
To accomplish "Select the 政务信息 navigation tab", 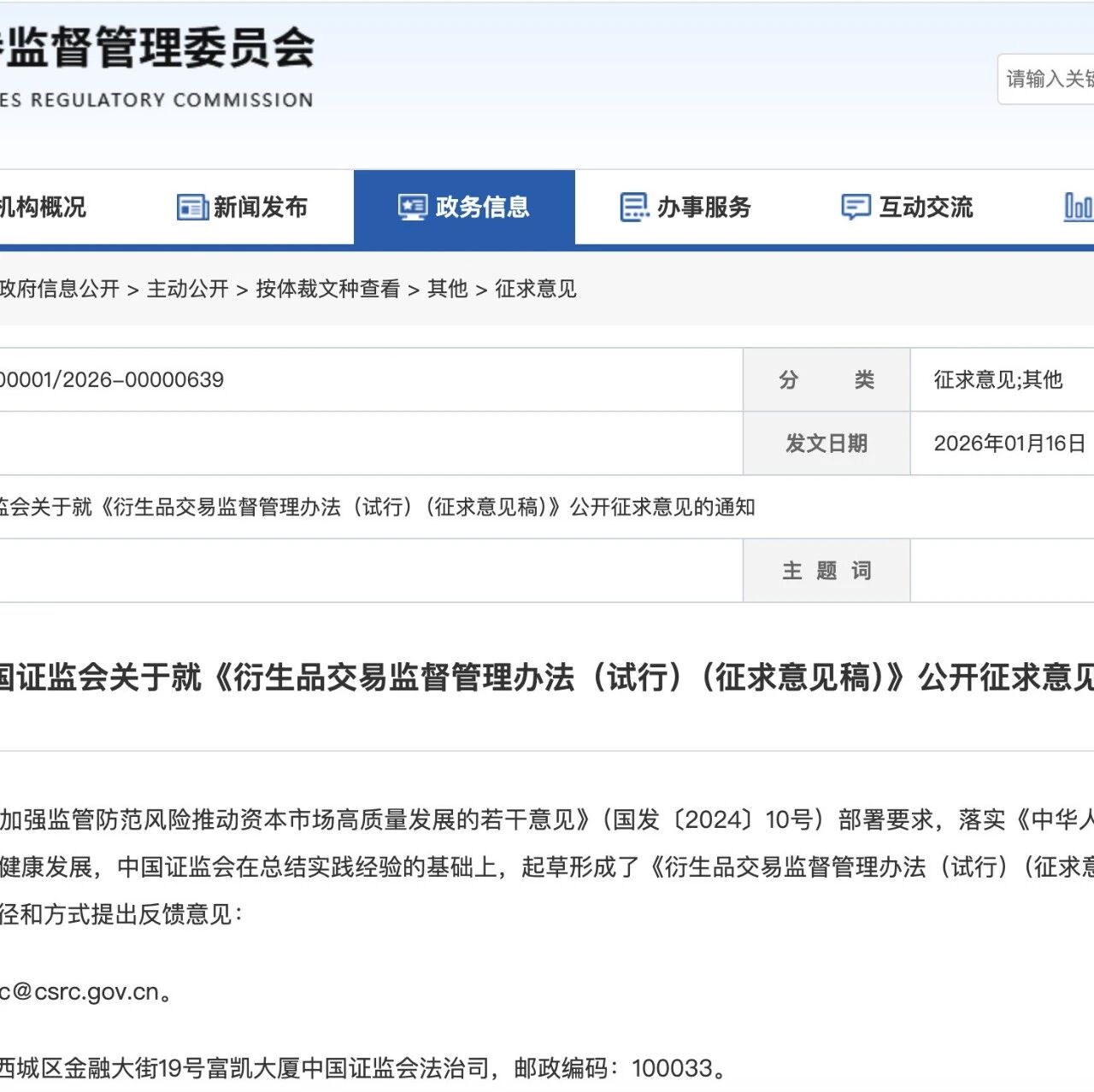I will pyautogui.click(x=464, y=207).
